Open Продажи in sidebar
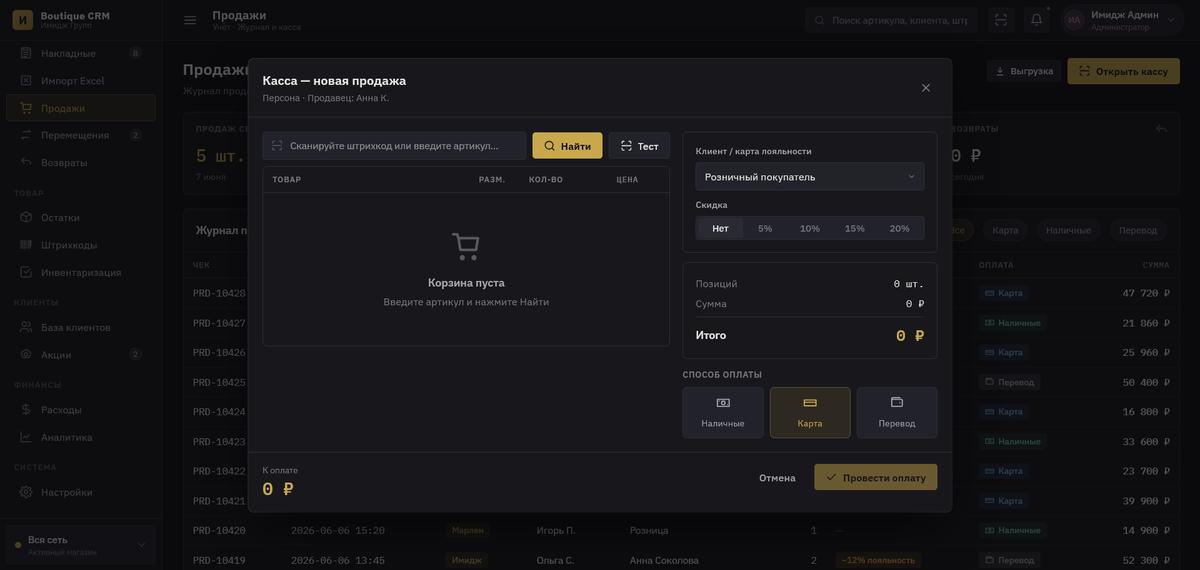 [x=81, y=108]
